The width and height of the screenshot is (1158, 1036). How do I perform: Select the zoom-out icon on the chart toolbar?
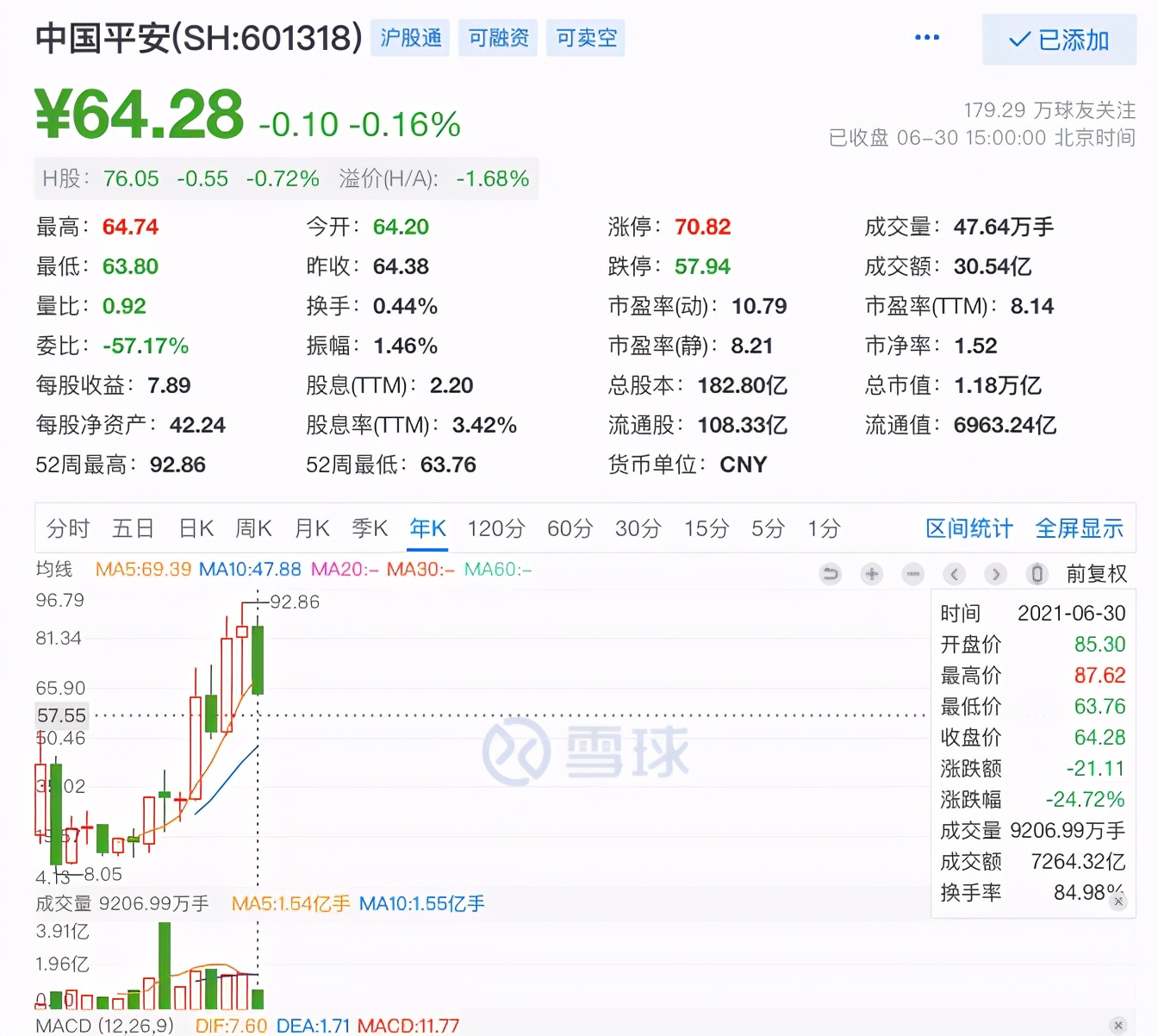tap(913, 574)
